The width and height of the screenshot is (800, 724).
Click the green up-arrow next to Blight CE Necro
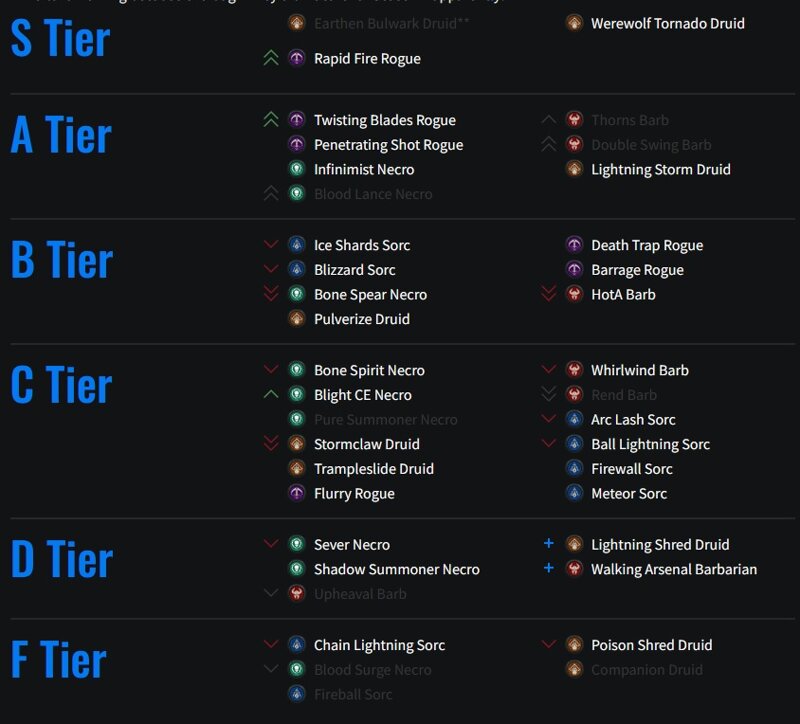pyautogui.click(x=271, y=394)
